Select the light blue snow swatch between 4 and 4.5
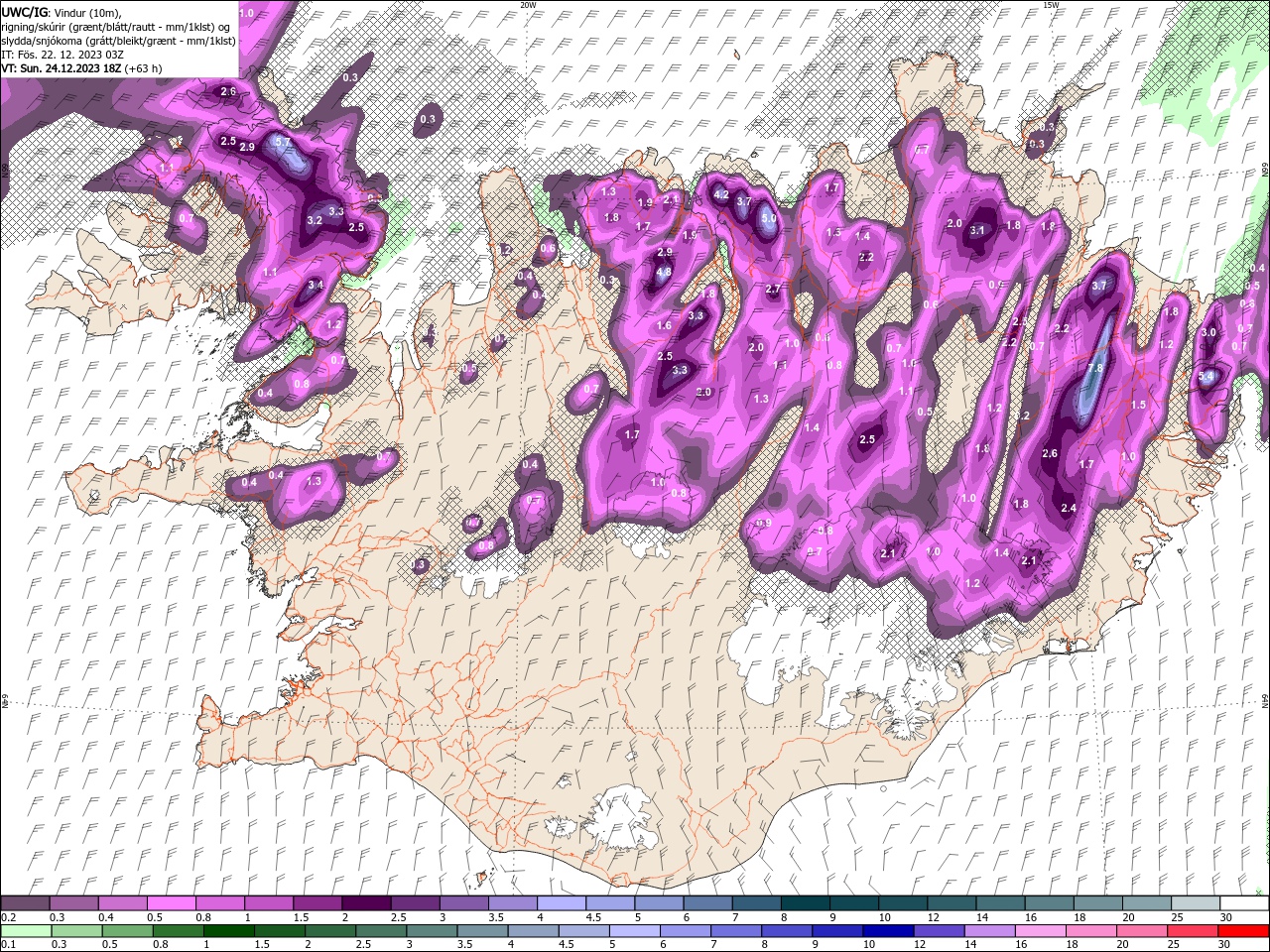Image resolution: width=1270 pixels, height=952 pixels. [561, 904]
